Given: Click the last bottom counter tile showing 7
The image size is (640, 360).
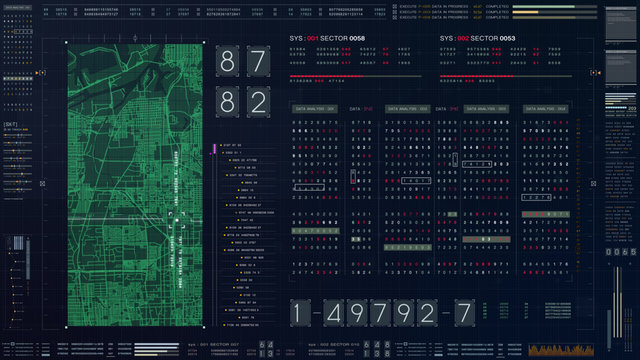Looking at the screenshot, I should 464,313.
